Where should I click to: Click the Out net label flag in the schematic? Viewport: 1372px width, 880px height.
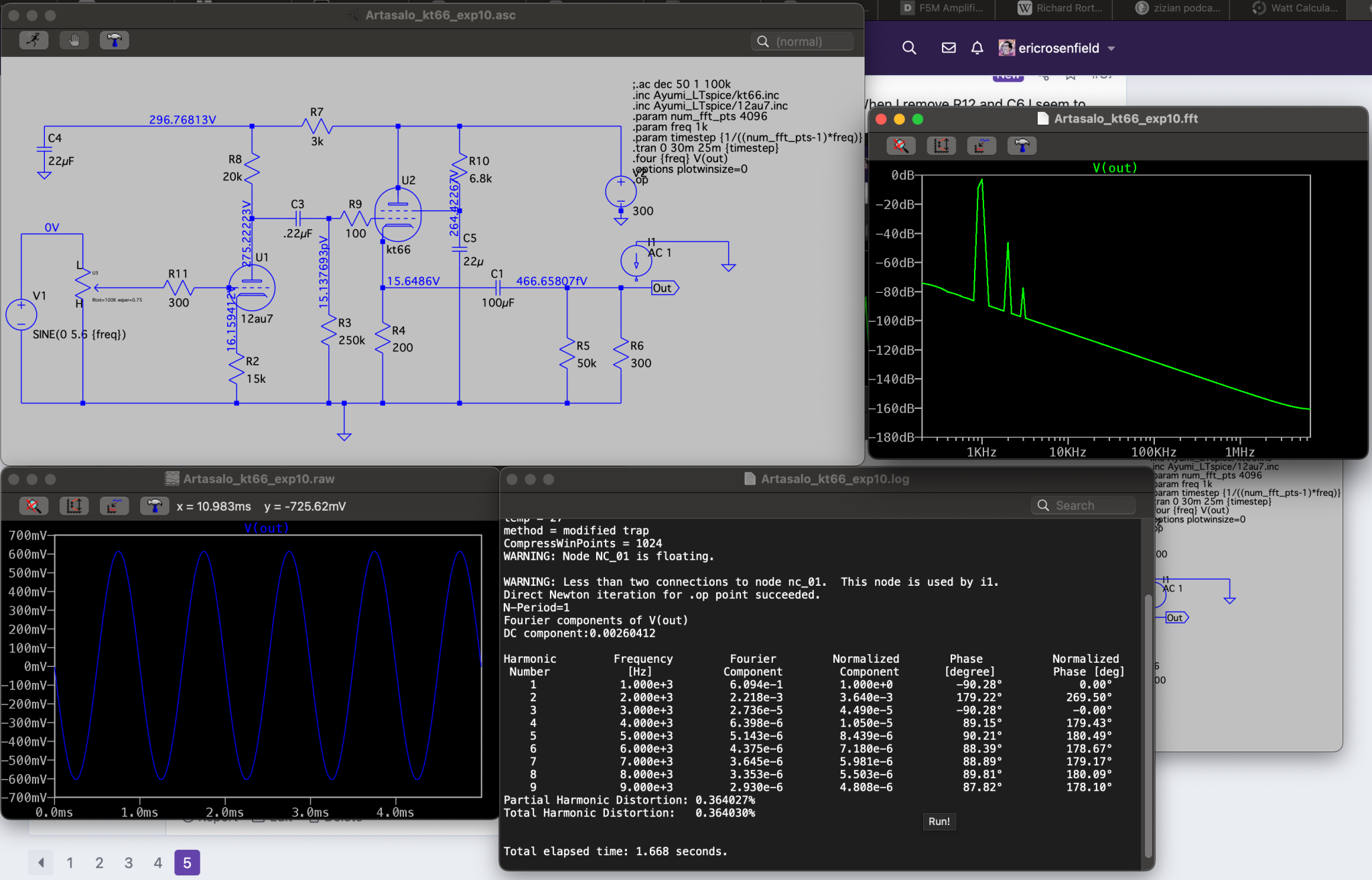[x=665, y=288]
